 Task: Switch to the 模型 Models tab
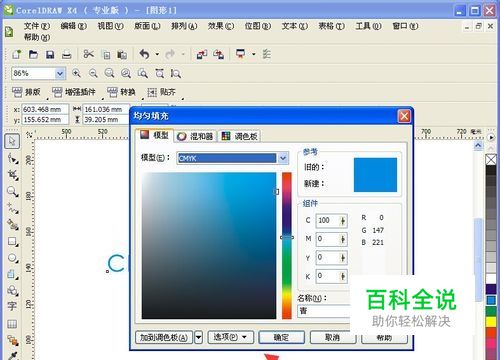coord(155,135)
